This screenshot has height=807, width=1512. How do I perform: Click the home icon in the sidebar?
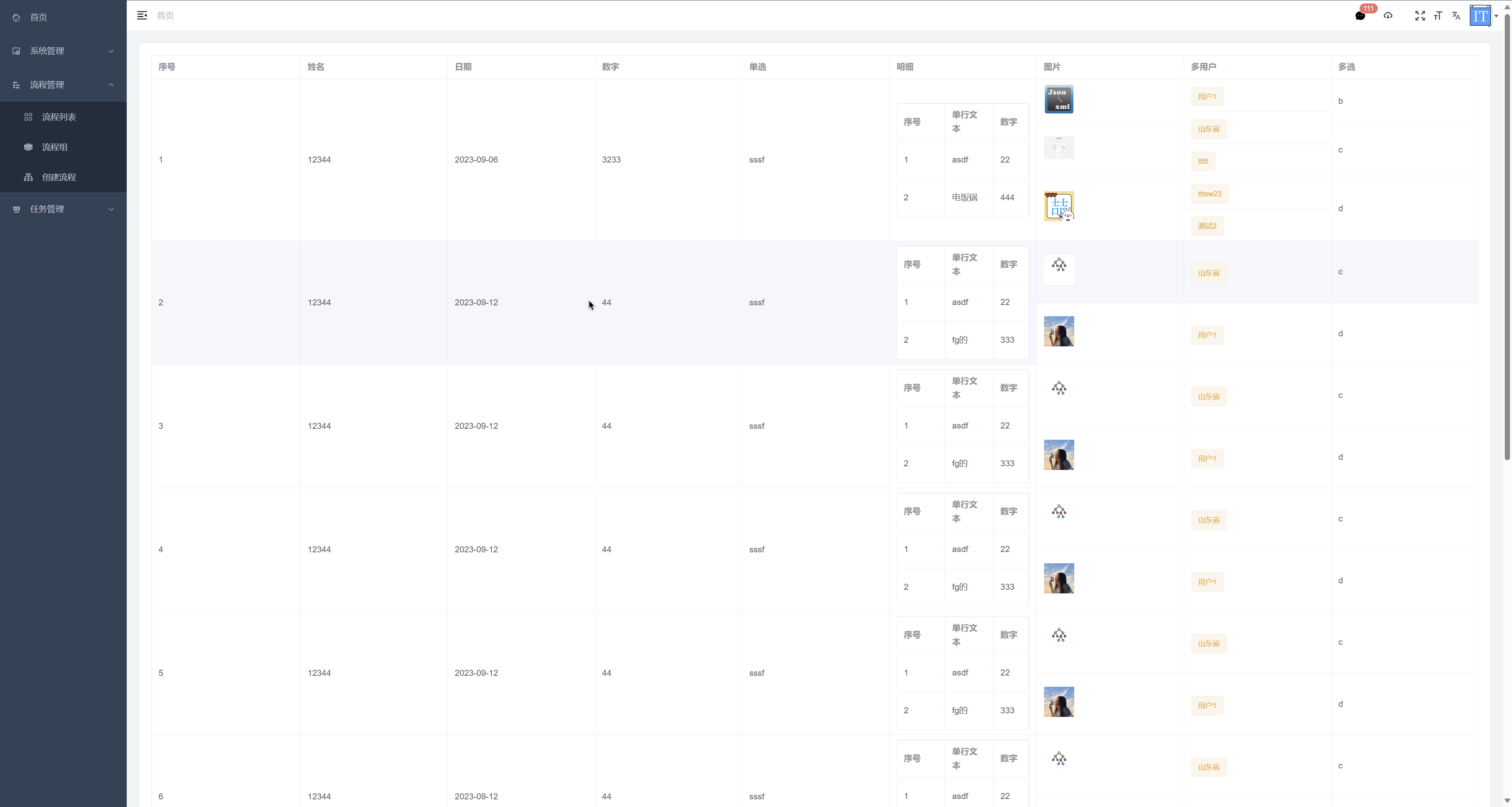tap(16, 18)
